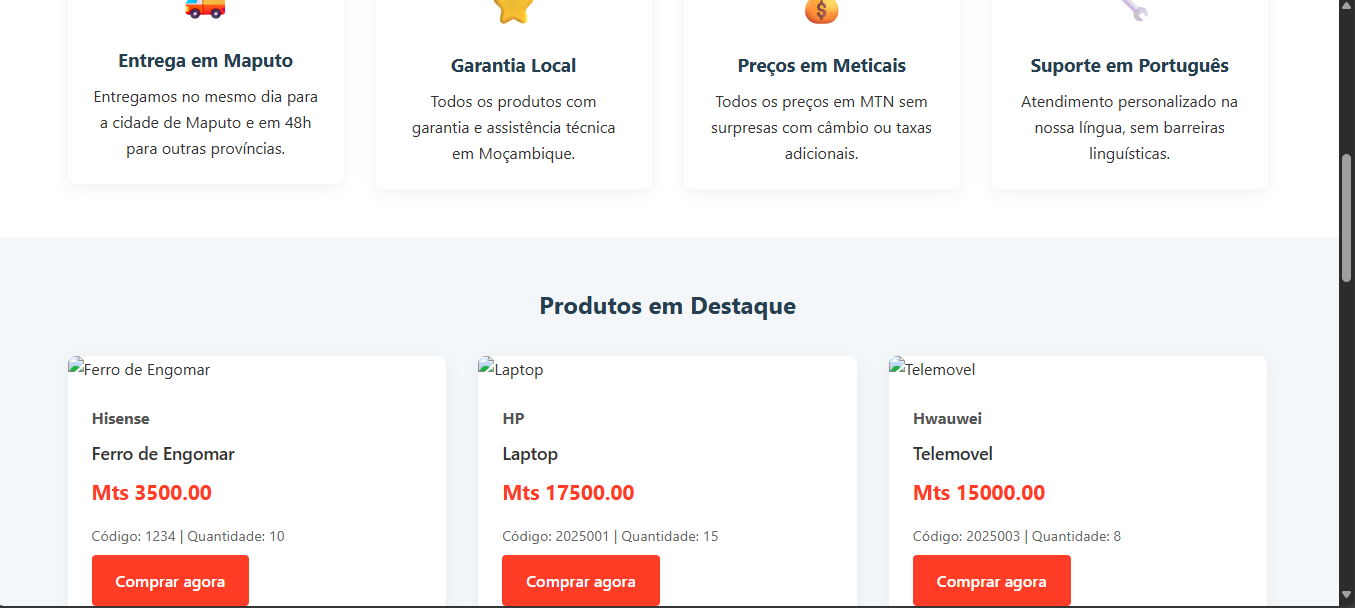This screenshot has width=1355, height=608.
Task: Click the Entrega em Maputo heading
Action: pyautogui.click(x=205, y=61)
